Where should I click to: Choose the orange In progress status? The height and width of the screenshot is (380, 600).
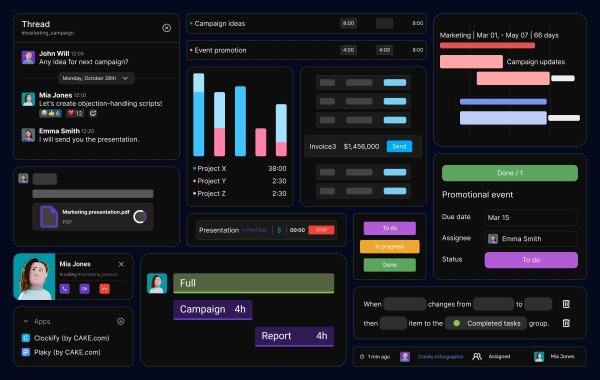pos(390,246)
